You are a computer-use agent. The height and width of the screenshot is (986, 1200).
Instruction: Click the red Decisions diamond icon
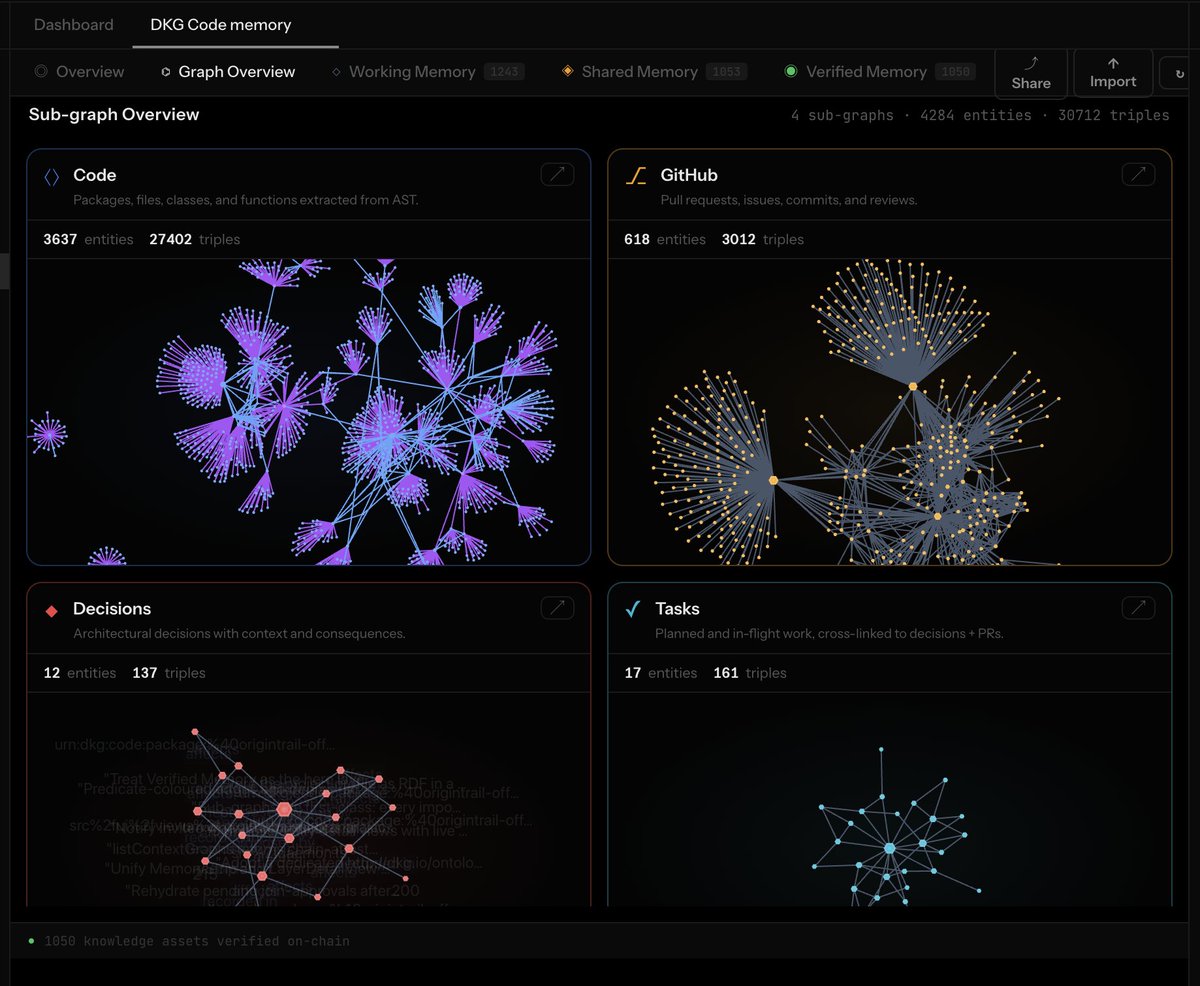(x=52, y=610)
